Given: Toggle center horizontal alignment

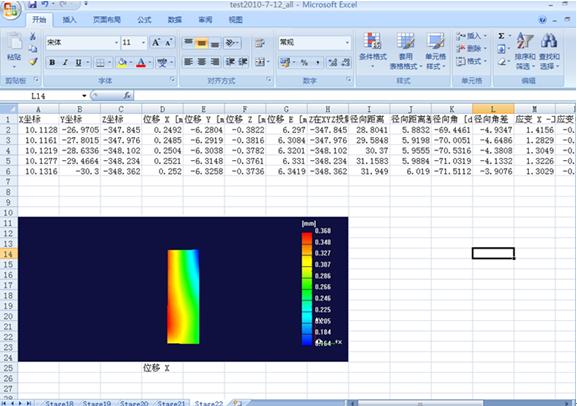Looking at the screenshot, I should click(x=202, y=62).
